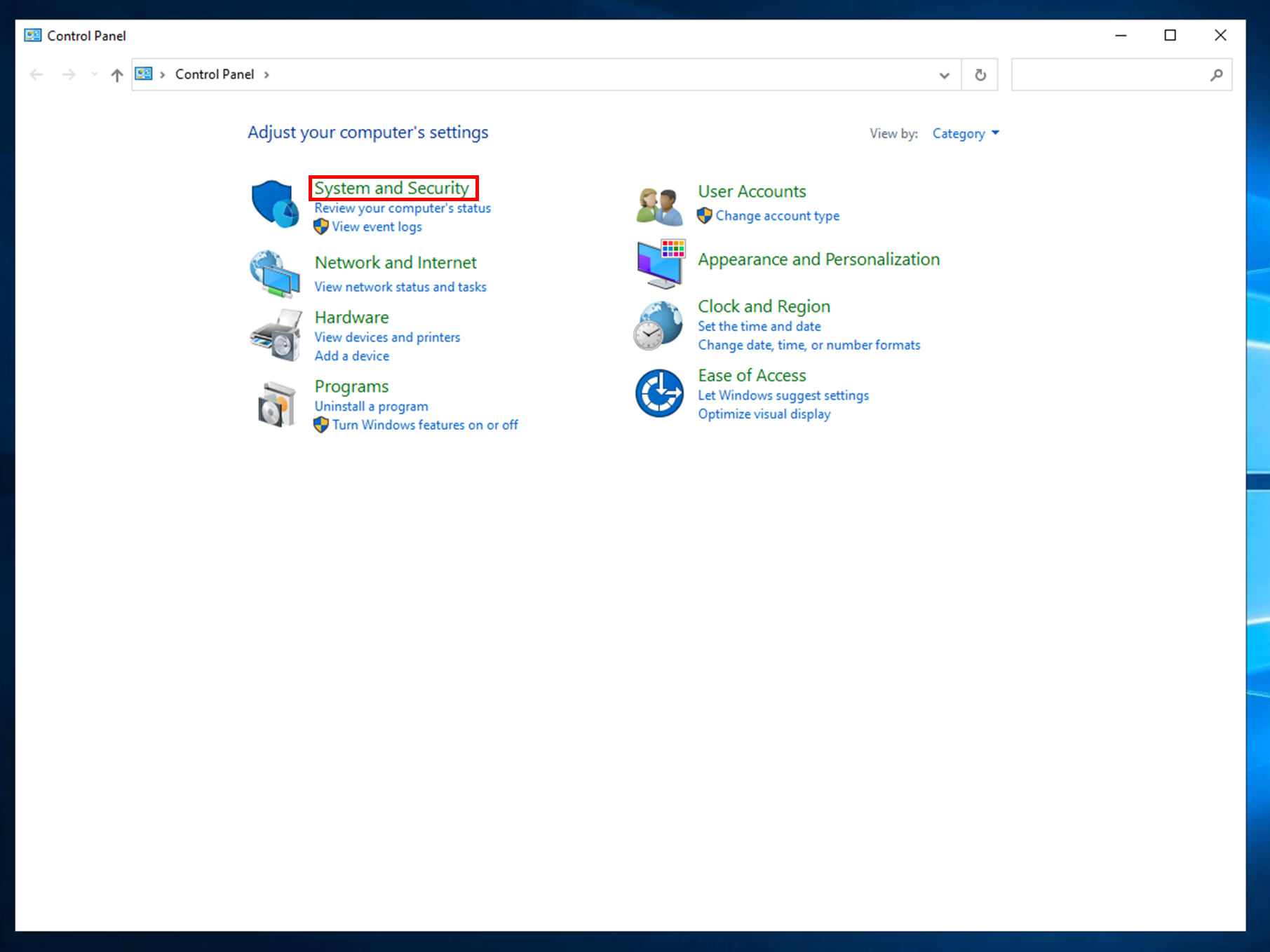
Task: Open the View by Category dropdown
Action: [x=966, y=133]
